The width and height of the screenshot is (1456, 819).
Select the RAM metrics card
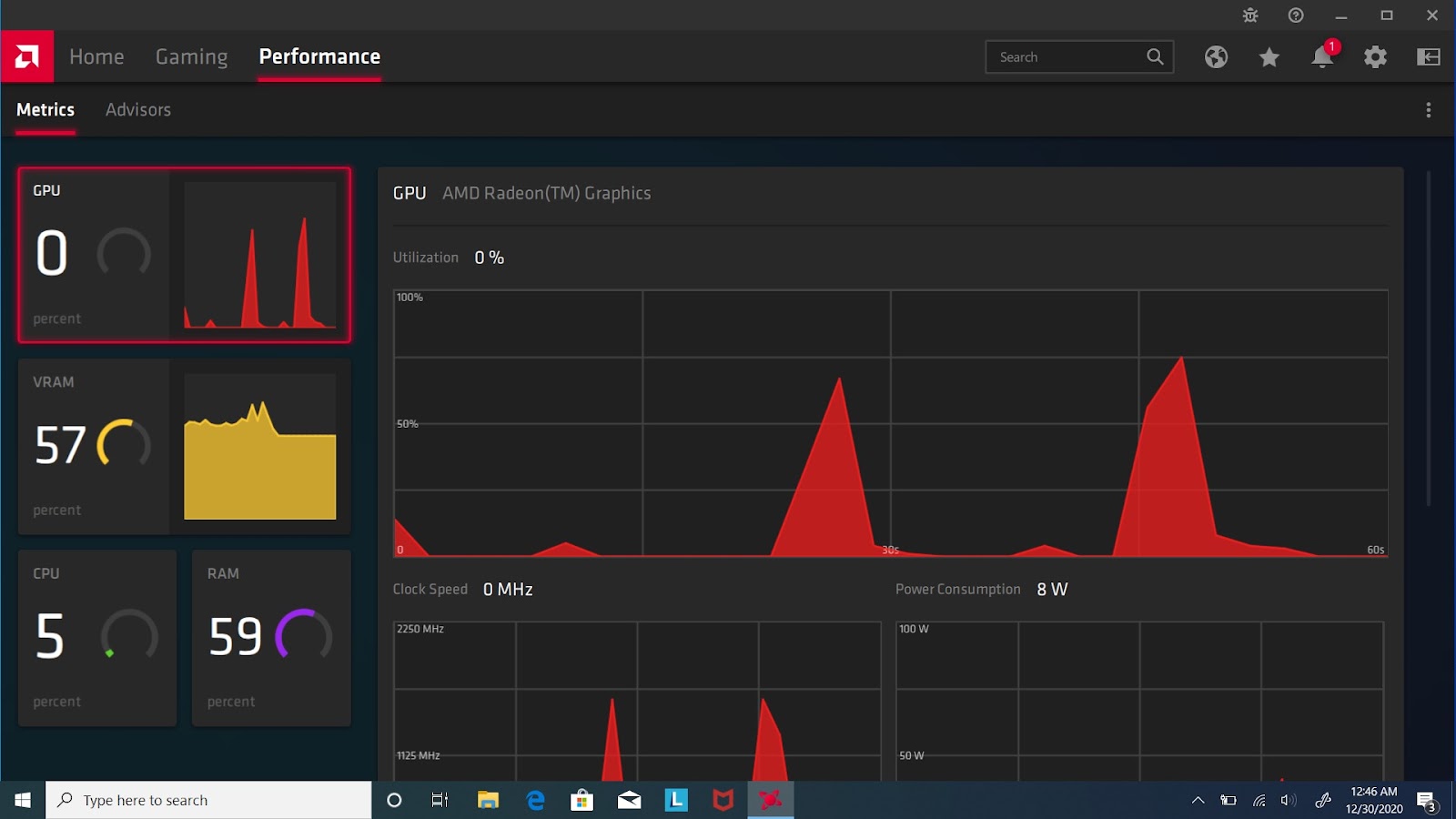click(271, 638)
